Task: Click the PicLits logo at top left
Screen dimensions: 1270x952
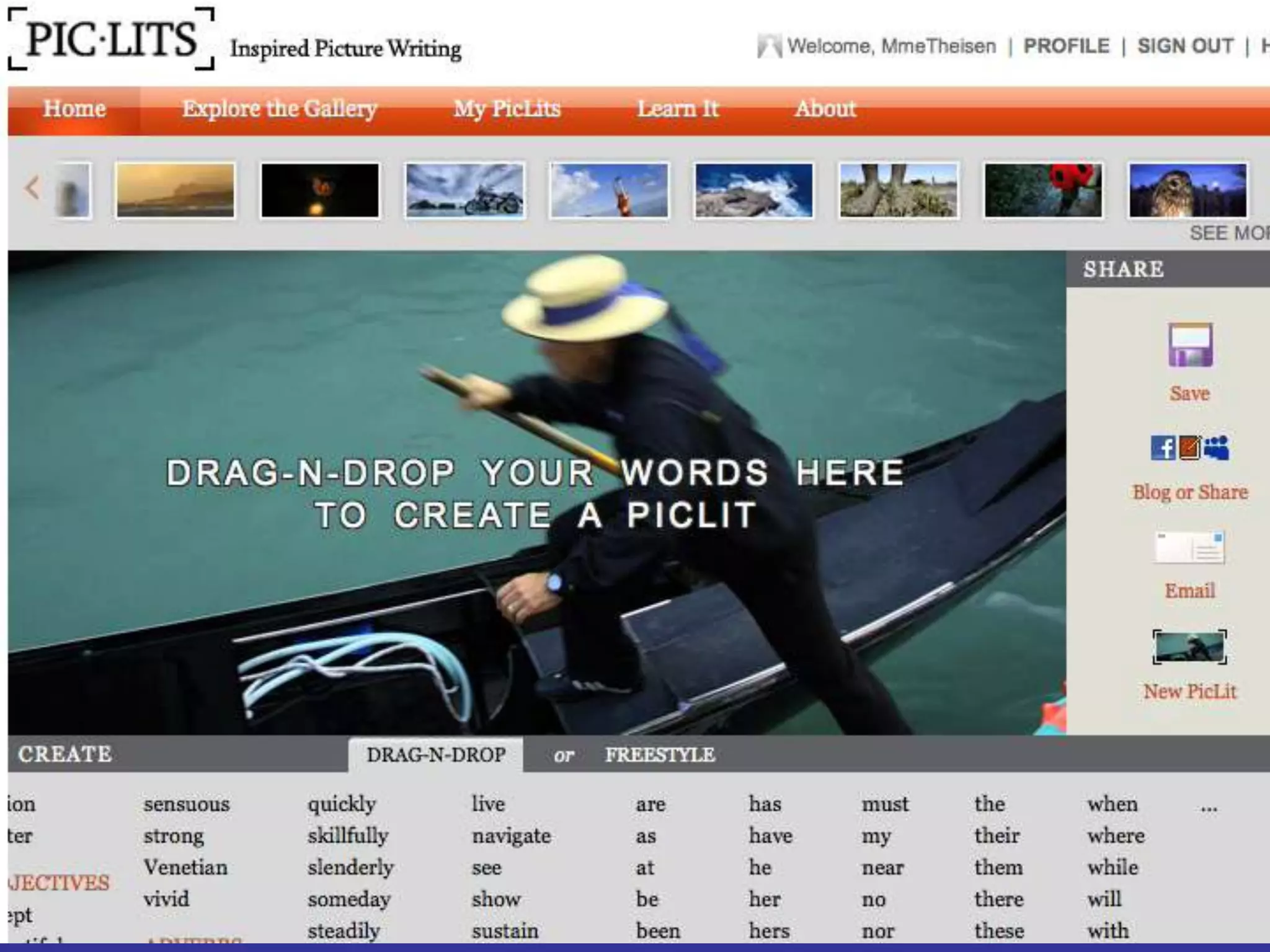Action: [x=112, y=40]
